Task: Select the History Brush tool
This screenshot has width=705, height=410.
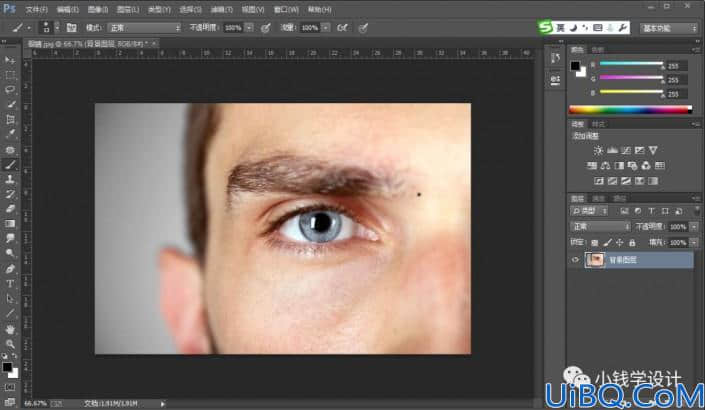Action: (x=10, y=194)
